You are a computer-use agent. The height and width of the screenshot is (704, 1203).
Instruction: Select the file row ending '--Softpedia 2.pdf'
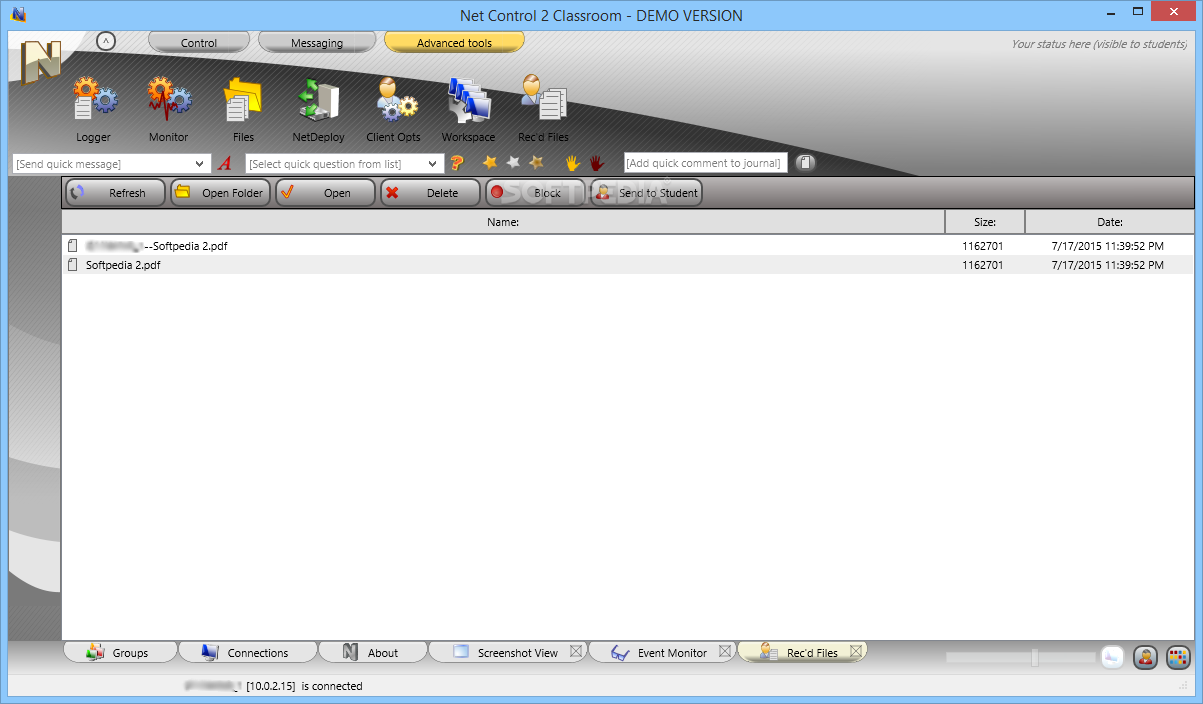point(628,245)
